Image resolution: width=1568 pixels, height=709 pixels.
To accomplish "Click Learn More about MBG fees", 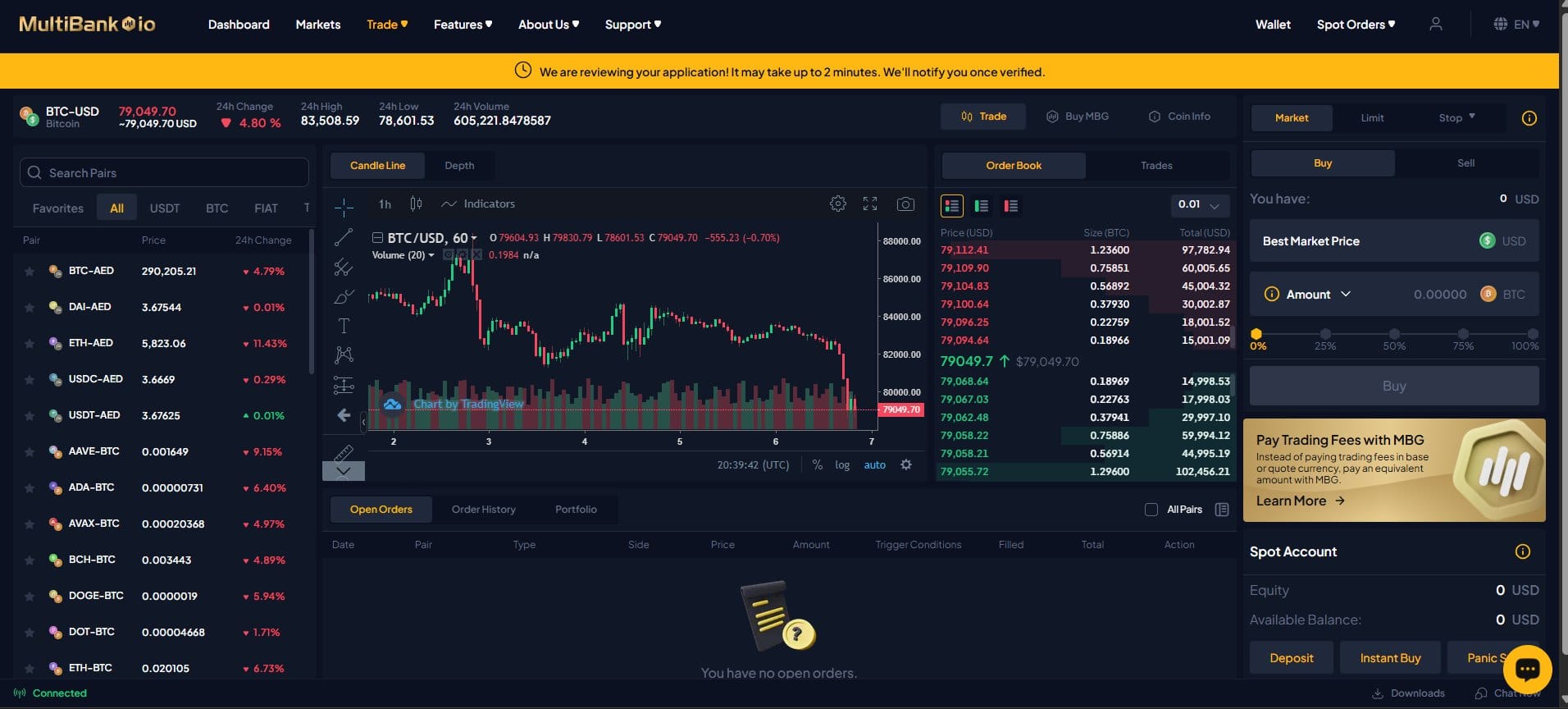I will 1301,501.
